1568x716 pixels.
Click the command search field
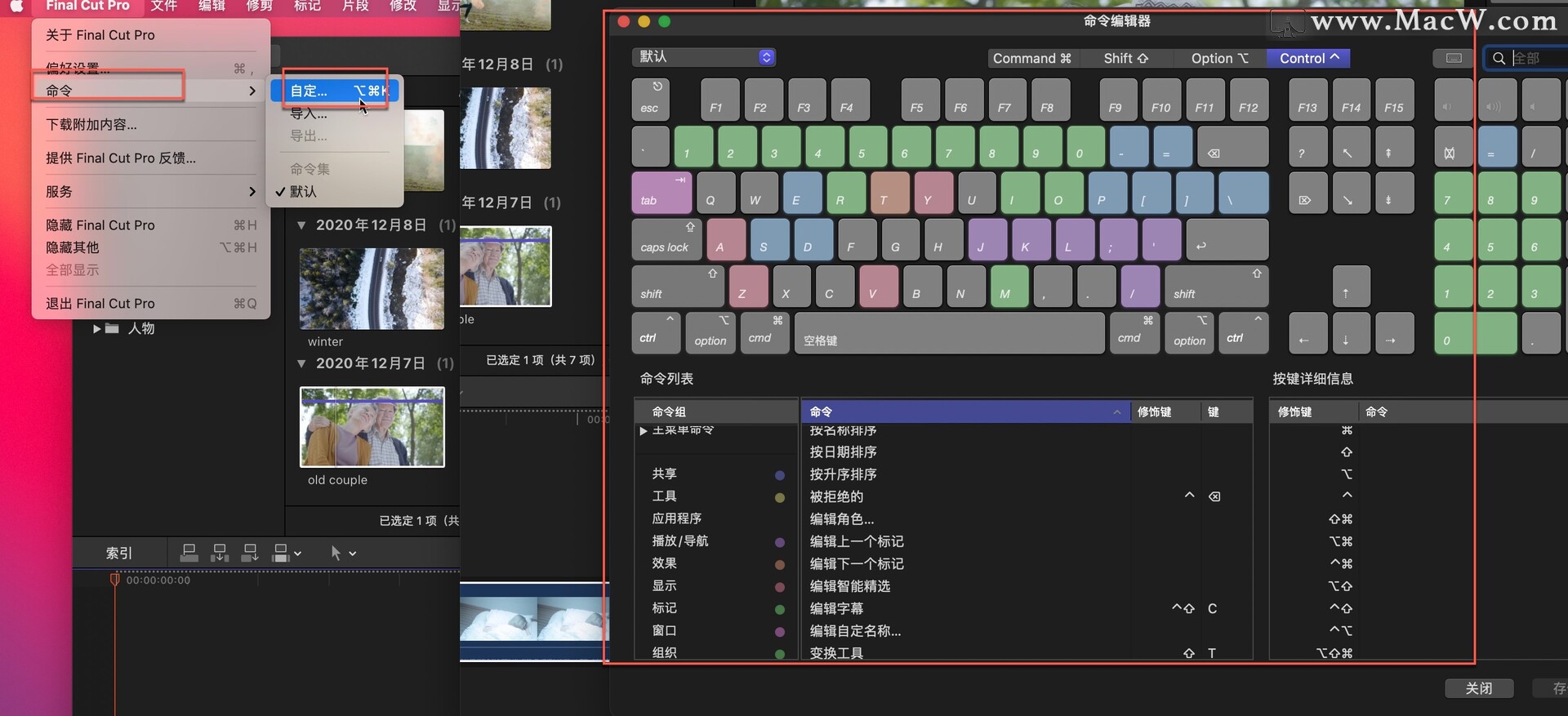click(x=1528, y=58)
